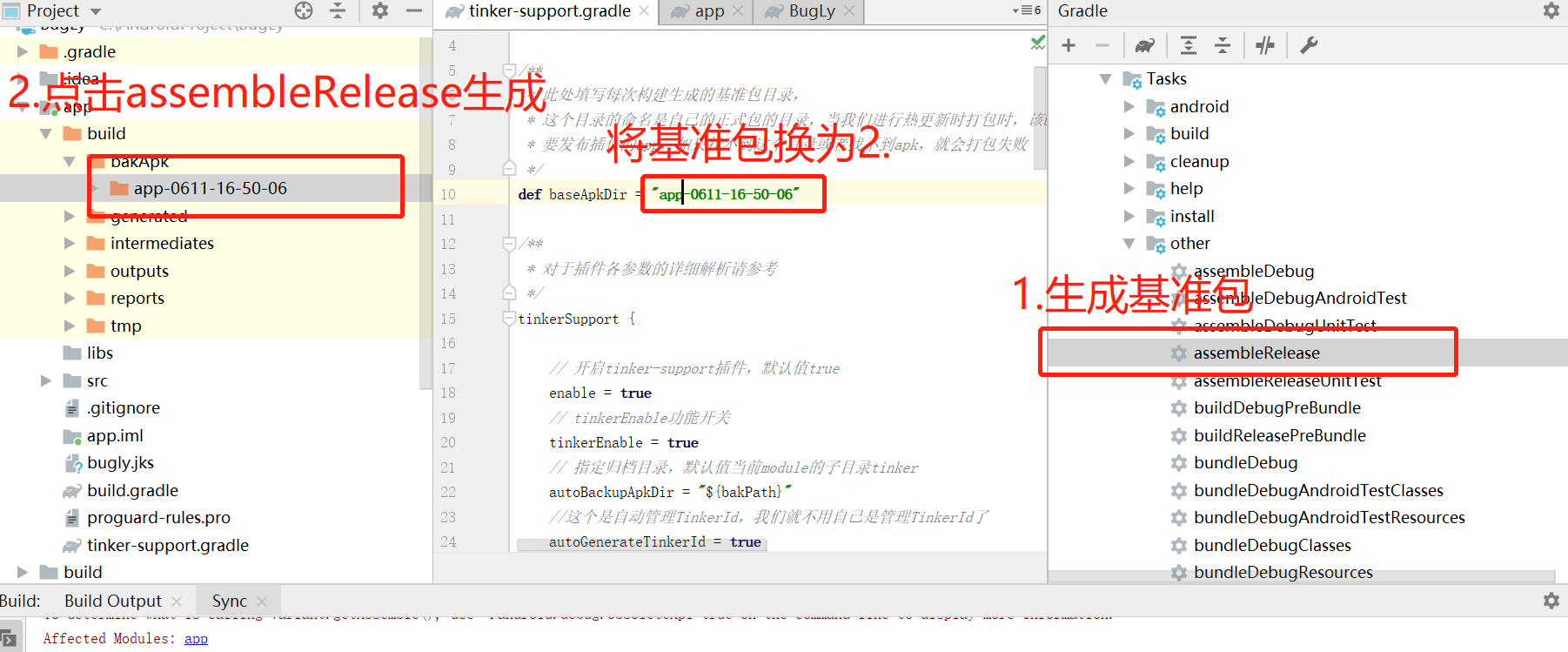Toggle offline mode in Gradle toolbar

(1265, 45)
